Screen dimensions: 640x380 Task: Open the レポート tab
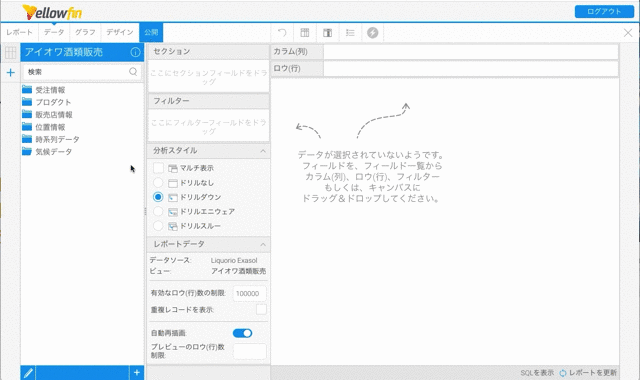(x=19, y=32)
